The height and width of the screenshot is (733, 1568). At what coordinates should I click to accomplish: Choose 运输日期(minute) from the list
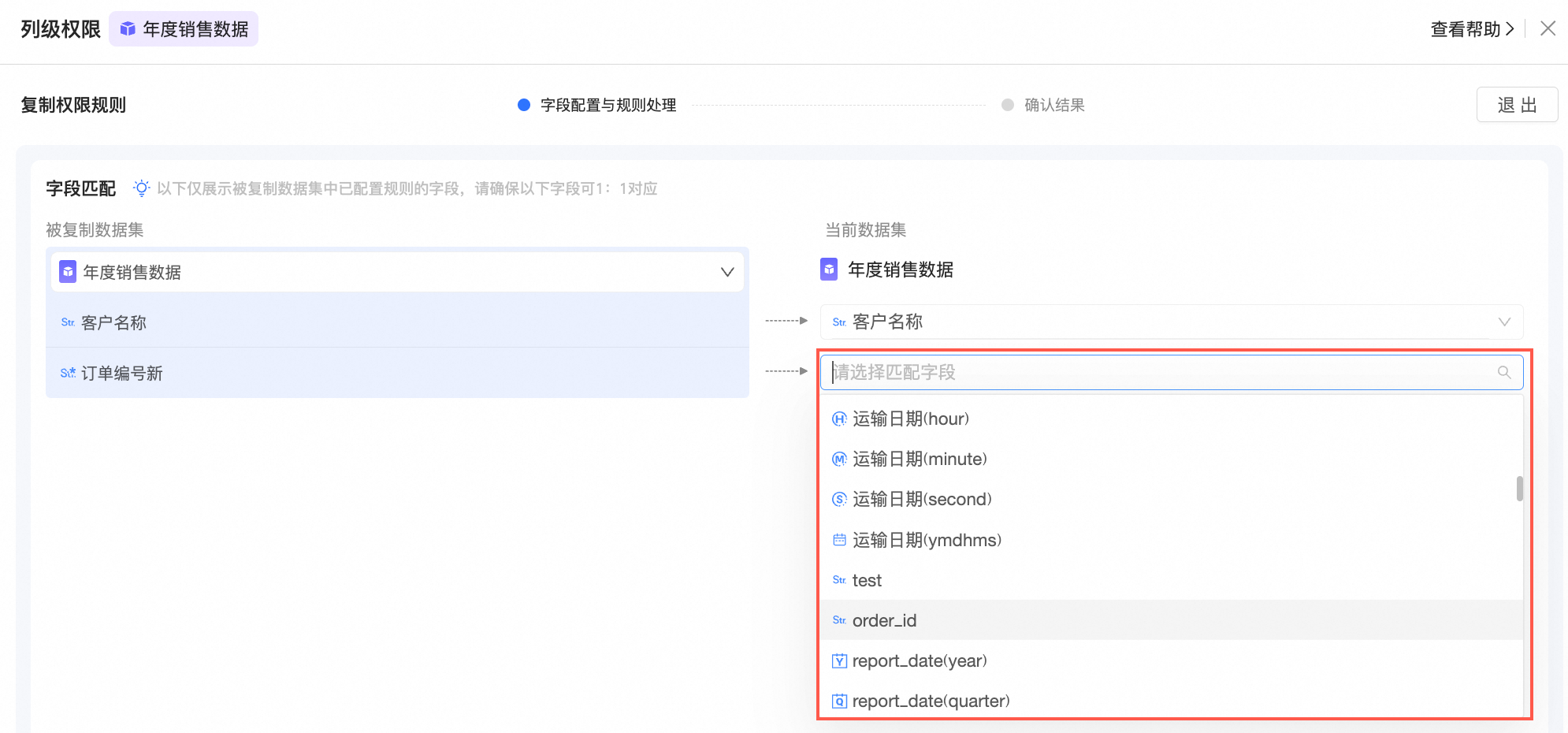click(x=1171, y=459)
